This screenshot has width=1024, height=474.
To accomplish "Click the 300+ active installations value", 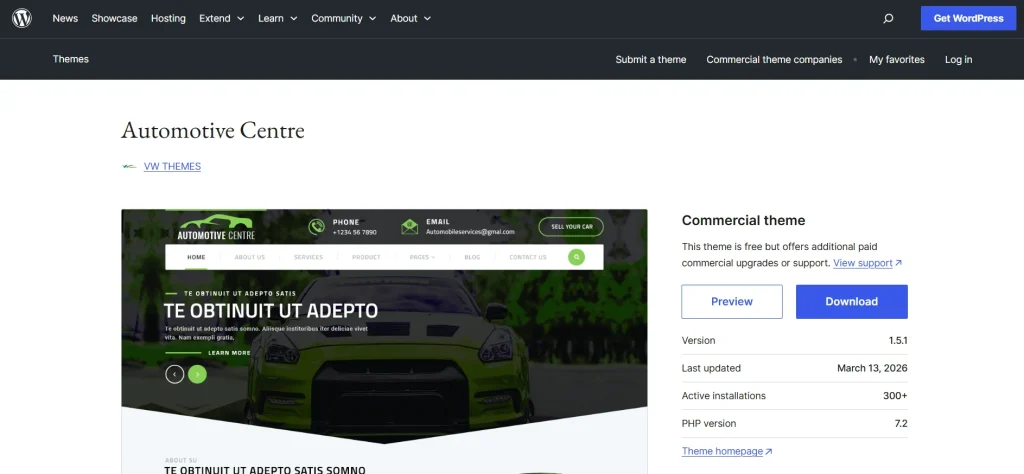I will [x=895, y=396].
